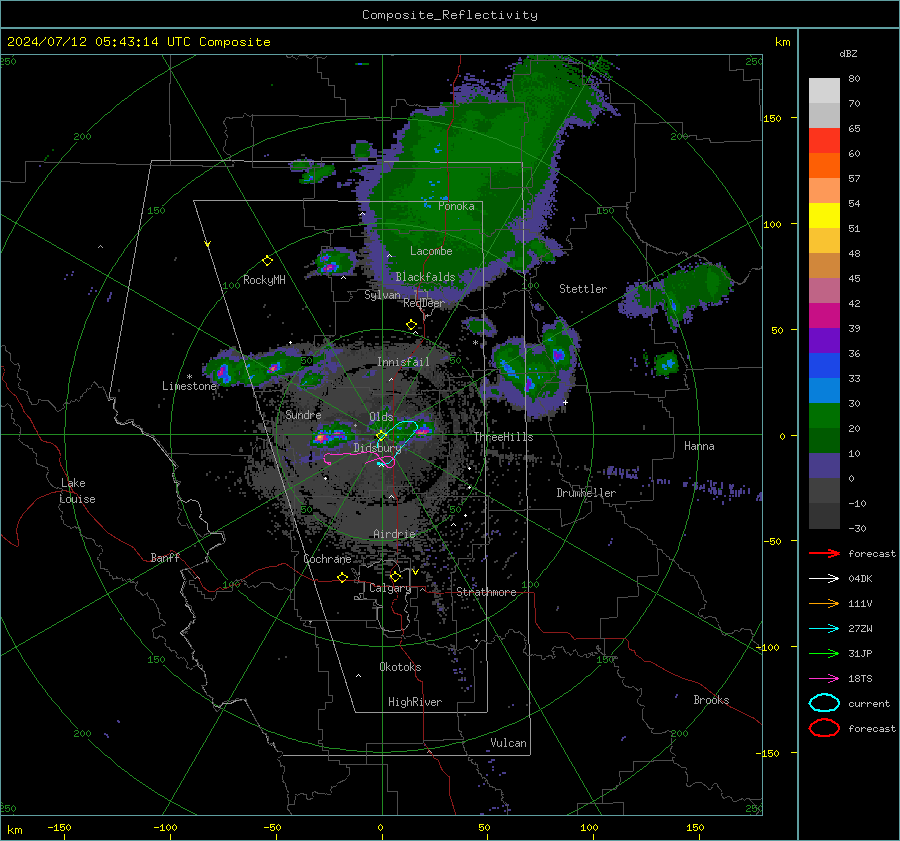
Task: Click the Blackfalds city label
Action: [x=425, y=277]
